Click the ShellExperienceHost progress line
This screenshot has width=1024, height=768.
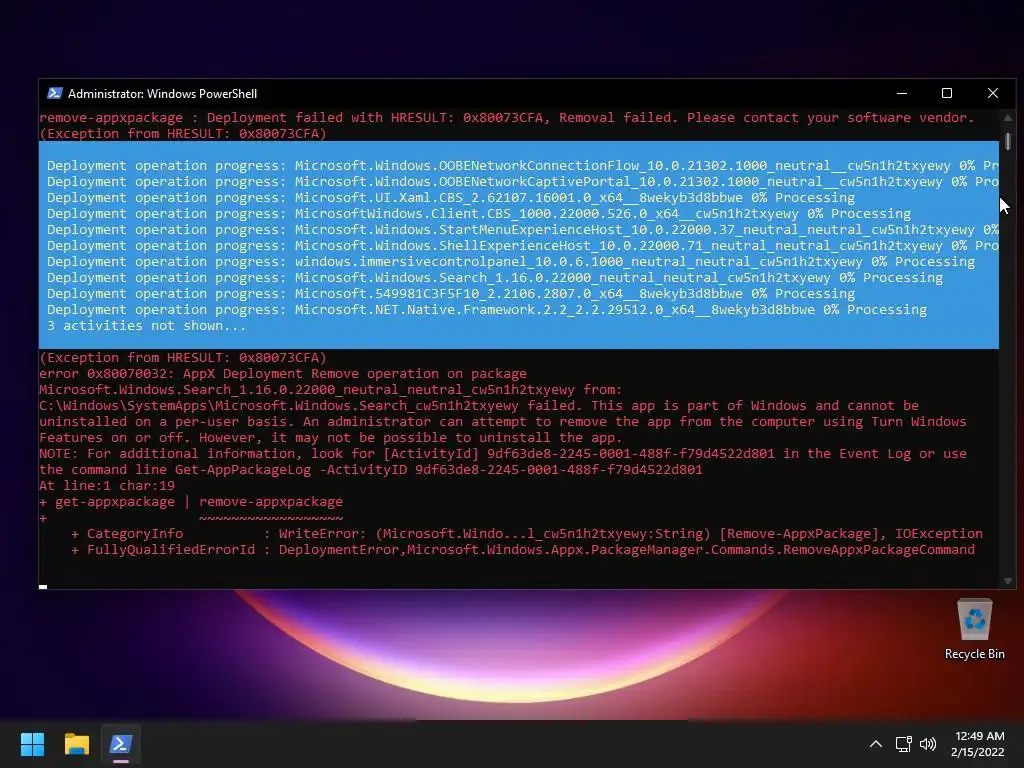pos(522,246)
